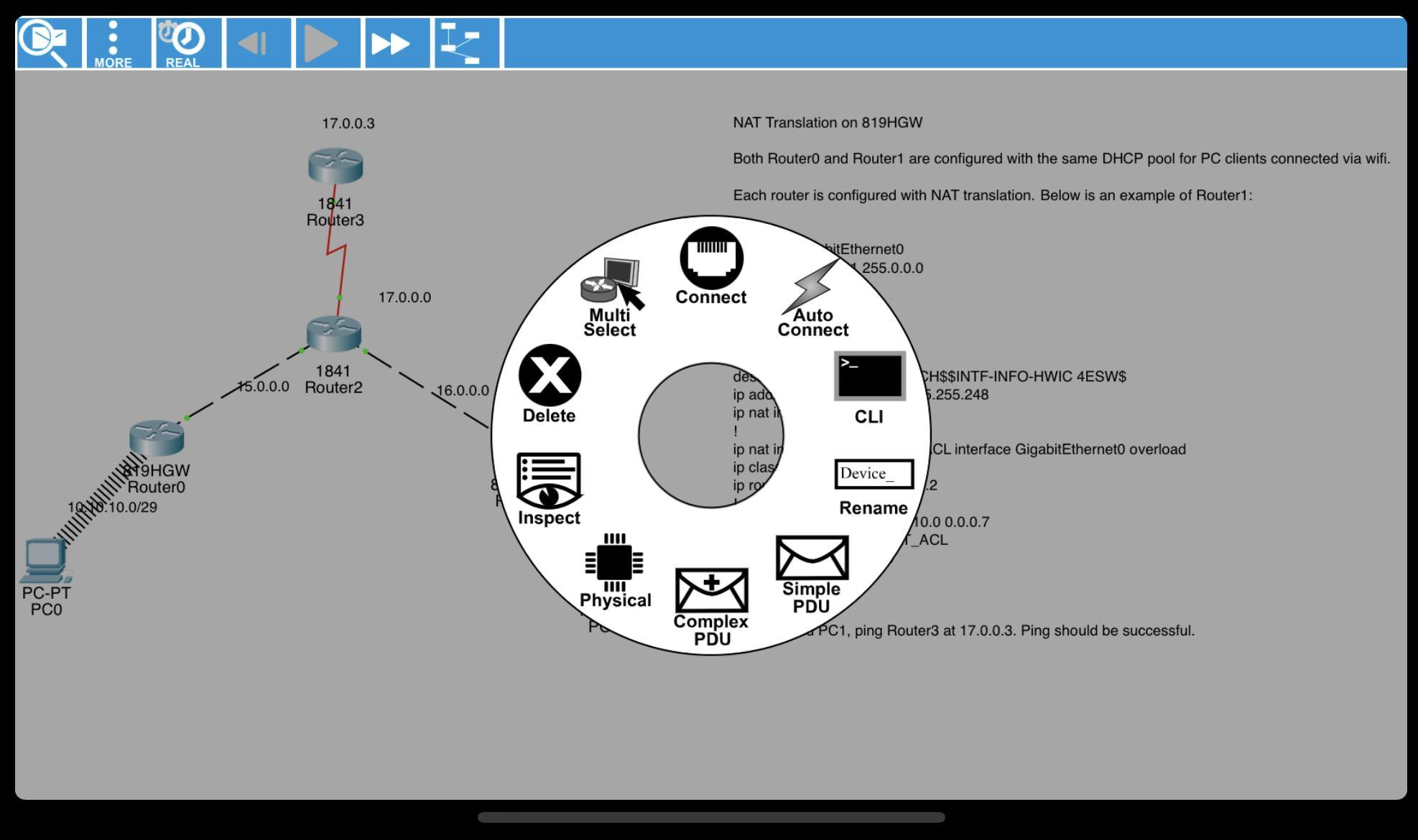The width and height of the screenshot is (1418, 840).
Task: Click the 16.0.0.0 network label
Action: click(463, 391)
